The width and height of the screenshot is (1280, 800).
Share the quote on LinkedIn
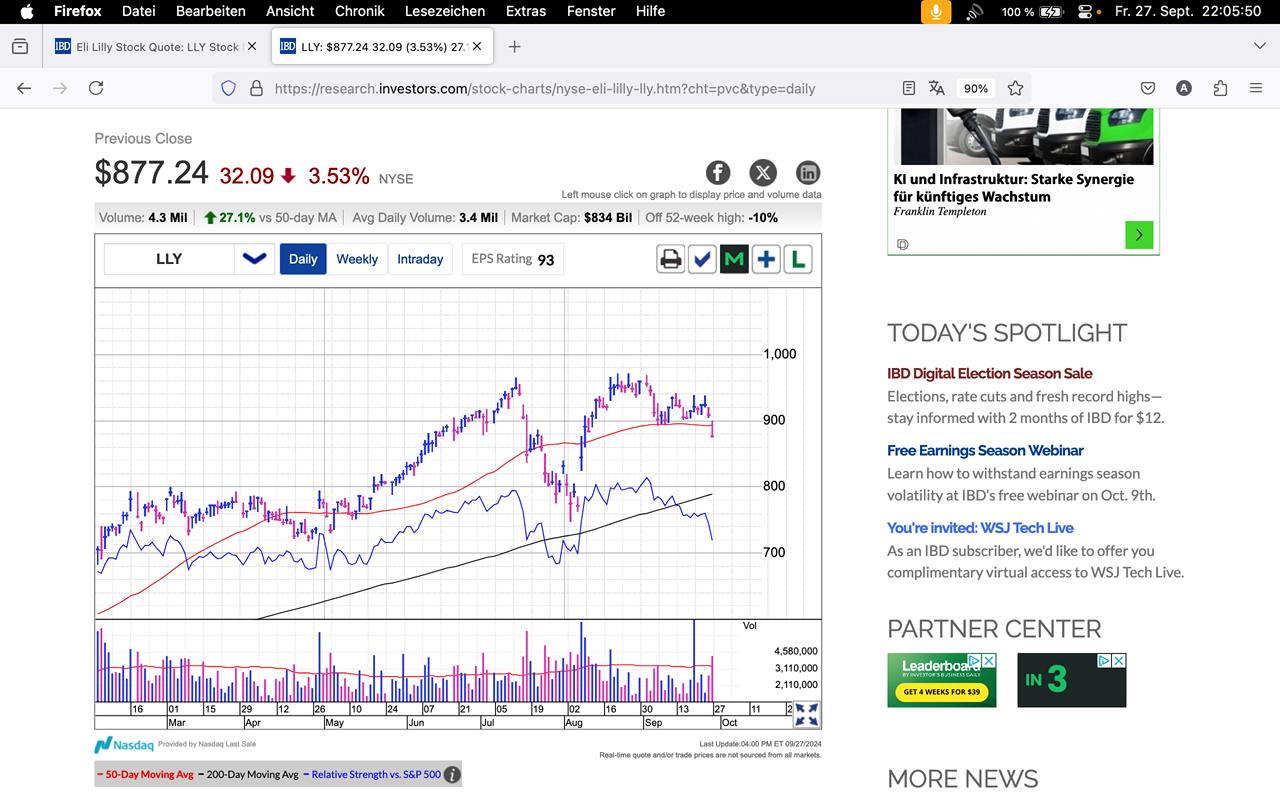(807, 172)
